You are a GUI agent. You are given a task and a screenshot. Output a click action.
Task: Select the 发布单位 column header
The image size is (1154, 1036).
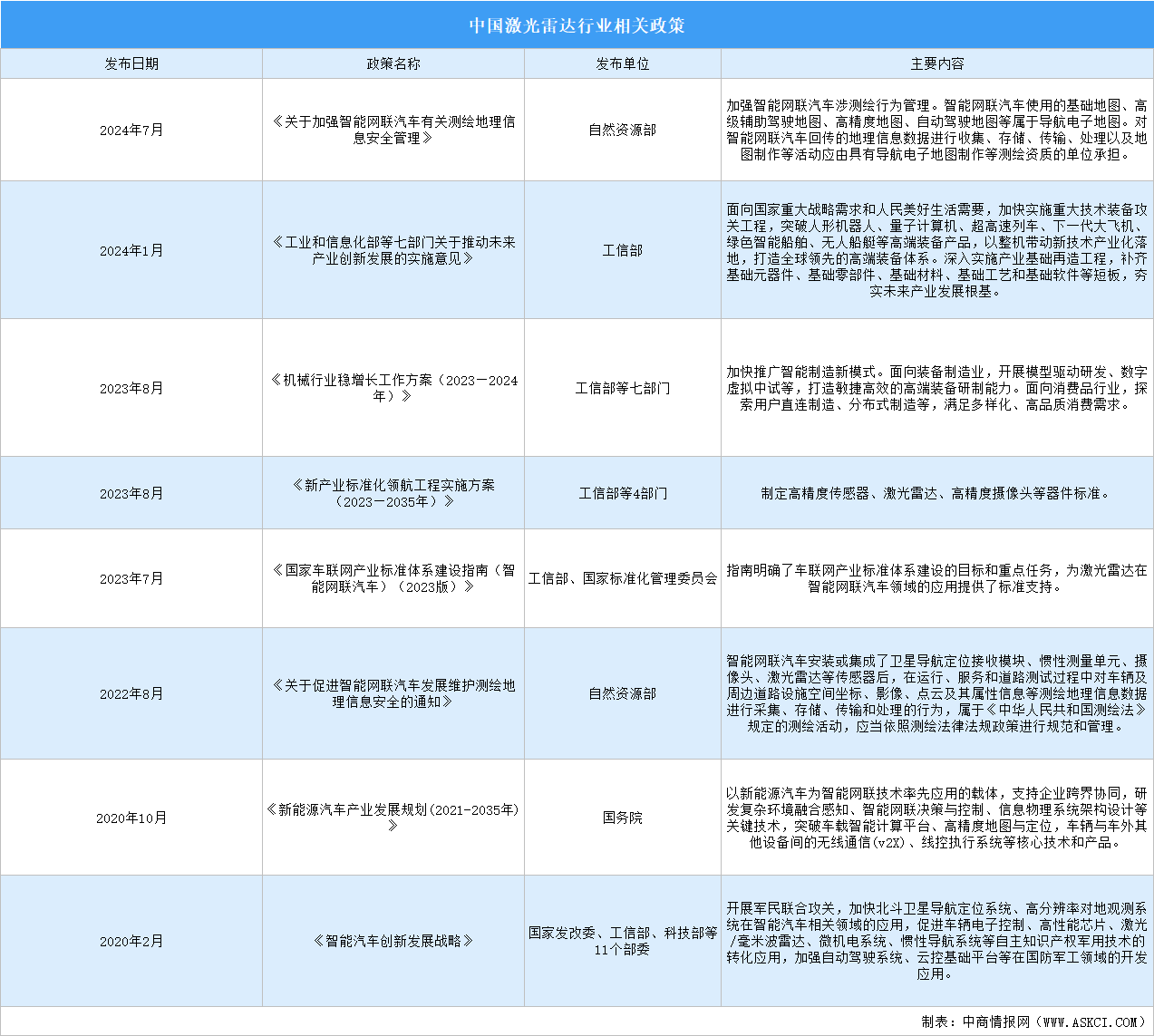point(623,63)
